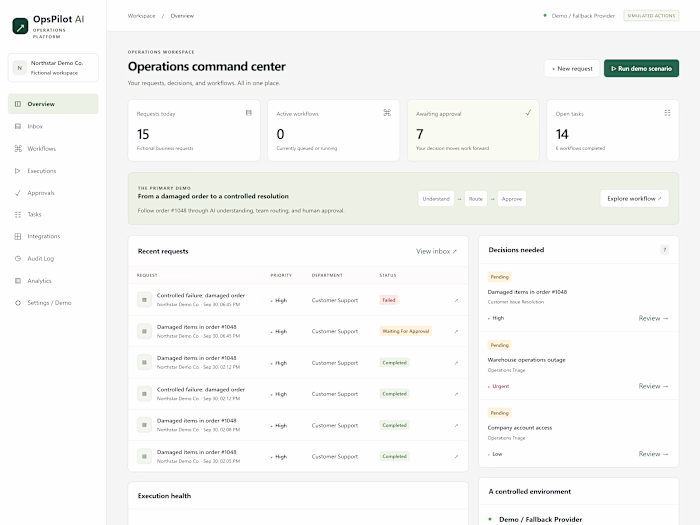Viewport: 700px width, 525px height.
Task: Click Demo / Fallback Provider in top bar
Action: (x=583, y=16)
